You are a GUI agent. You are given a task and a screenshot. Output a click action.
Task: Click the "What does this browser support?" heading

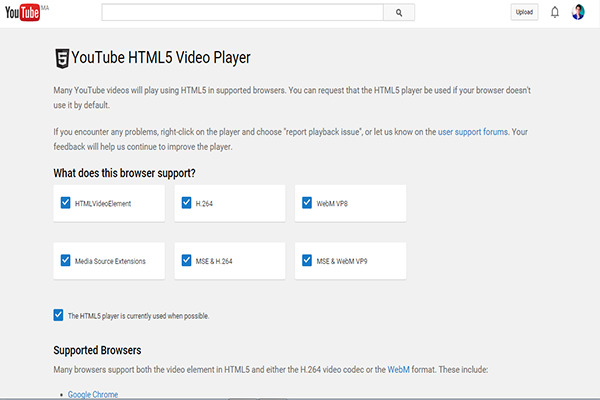point(124,173)
